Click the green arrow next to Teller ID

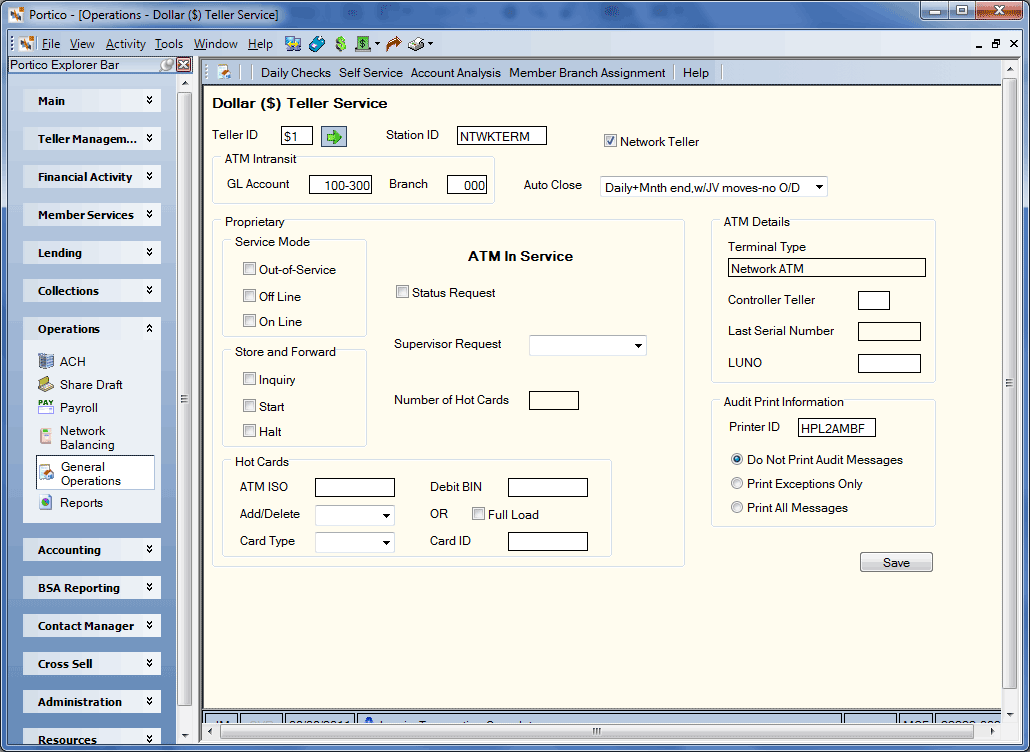[334, 137]
